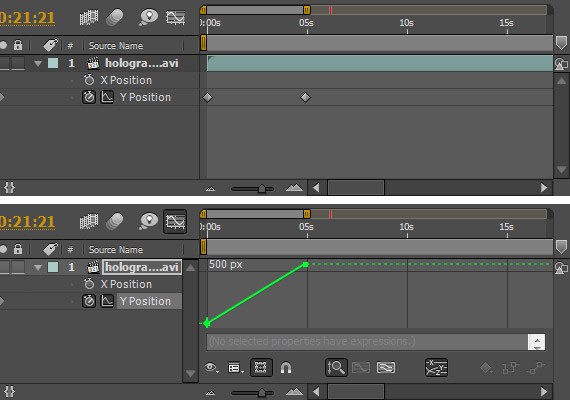Enable X Position stopwatch in lower panel
The height and width of the screenshot is (400, 570).
(x=89, y=284)
